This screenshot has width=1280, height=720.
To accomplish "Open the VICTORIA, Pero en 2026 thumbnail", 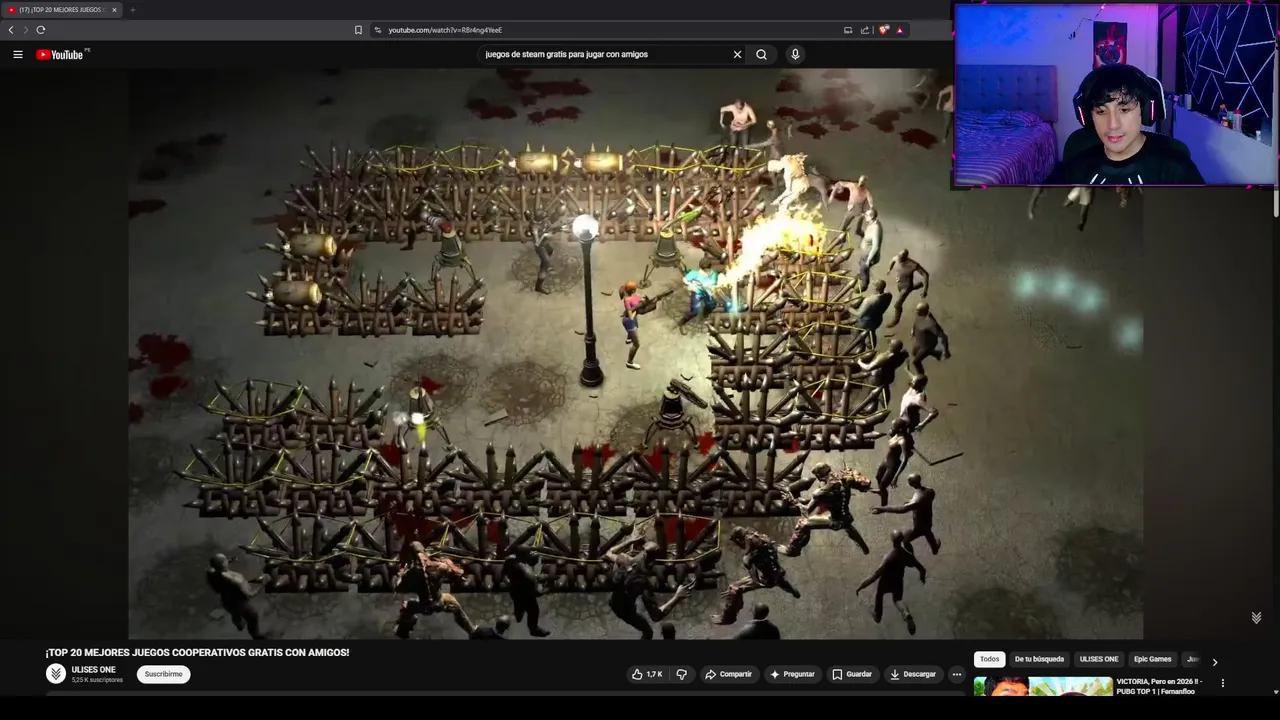I will pos(1043,687).
